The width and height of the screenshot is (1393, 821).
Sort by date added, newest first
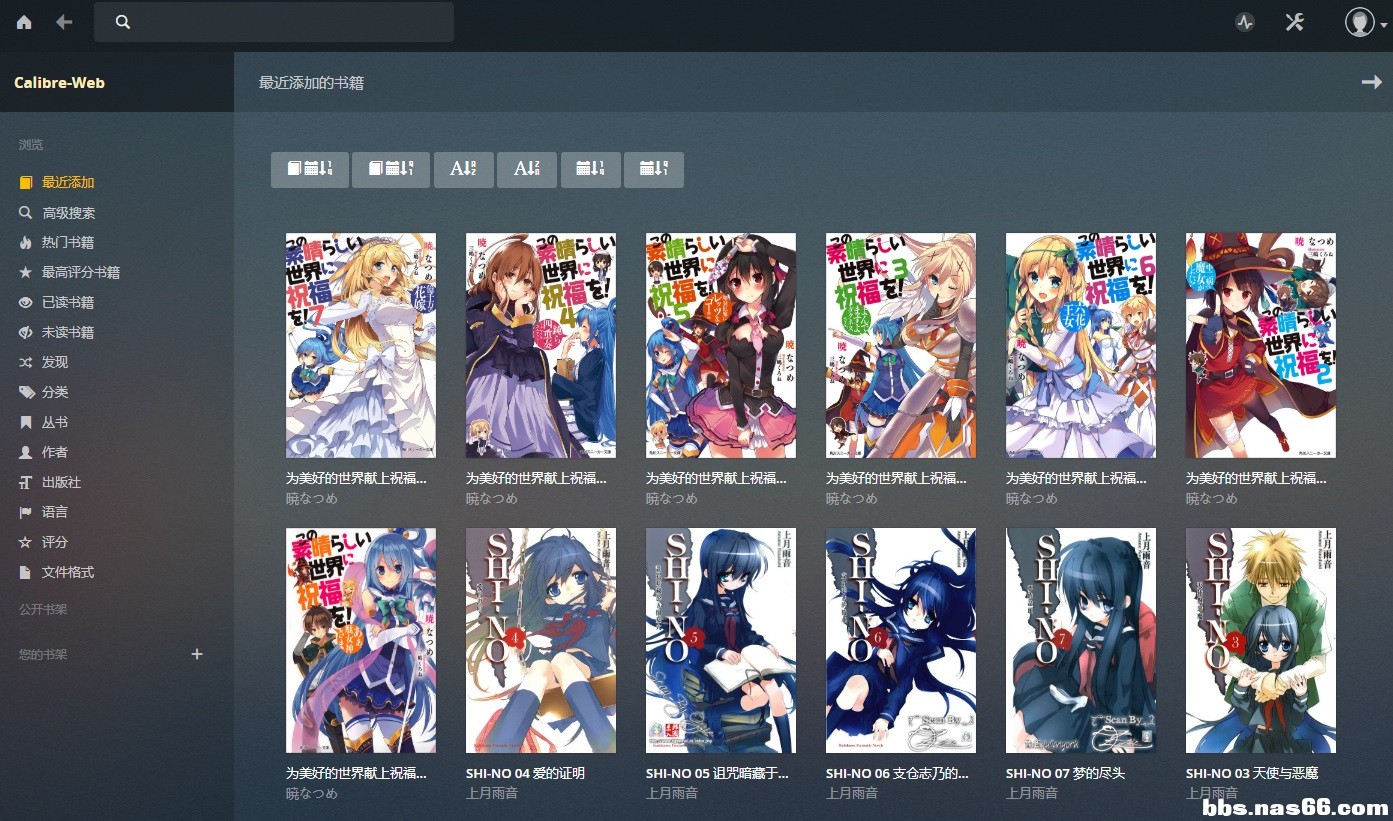click(310, 169)
